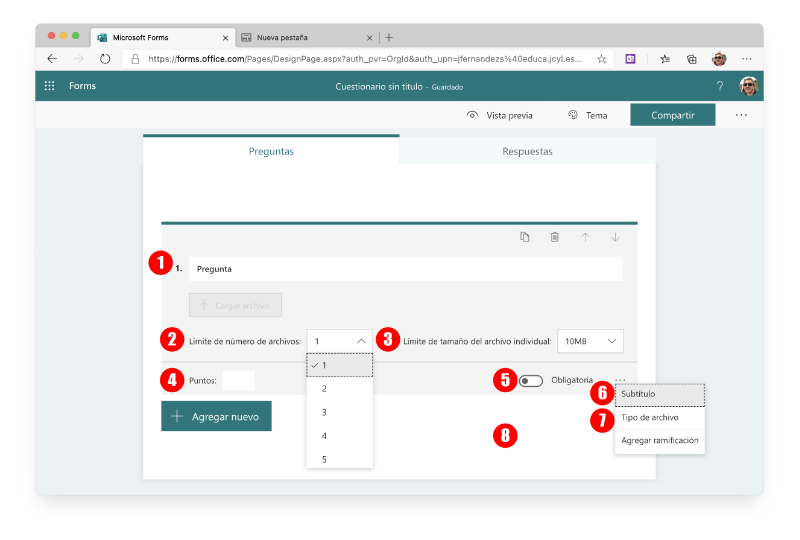The image size is (800, 540).
Task: Toggle the Obligatoria switch
Action: (x=531, y=381)
